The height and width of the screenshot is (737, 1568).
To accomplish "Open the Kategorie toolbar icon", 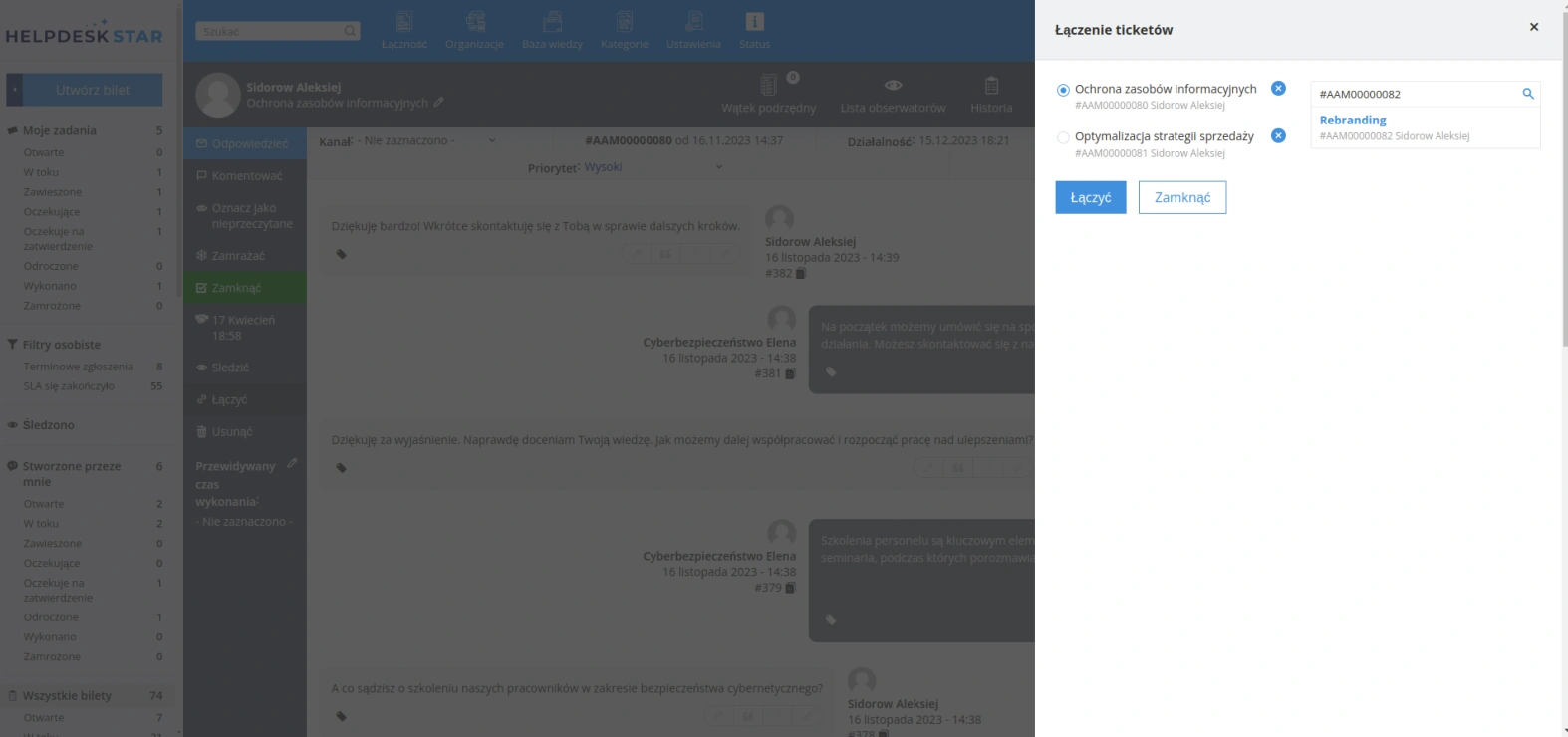I will tap(625, 30).
